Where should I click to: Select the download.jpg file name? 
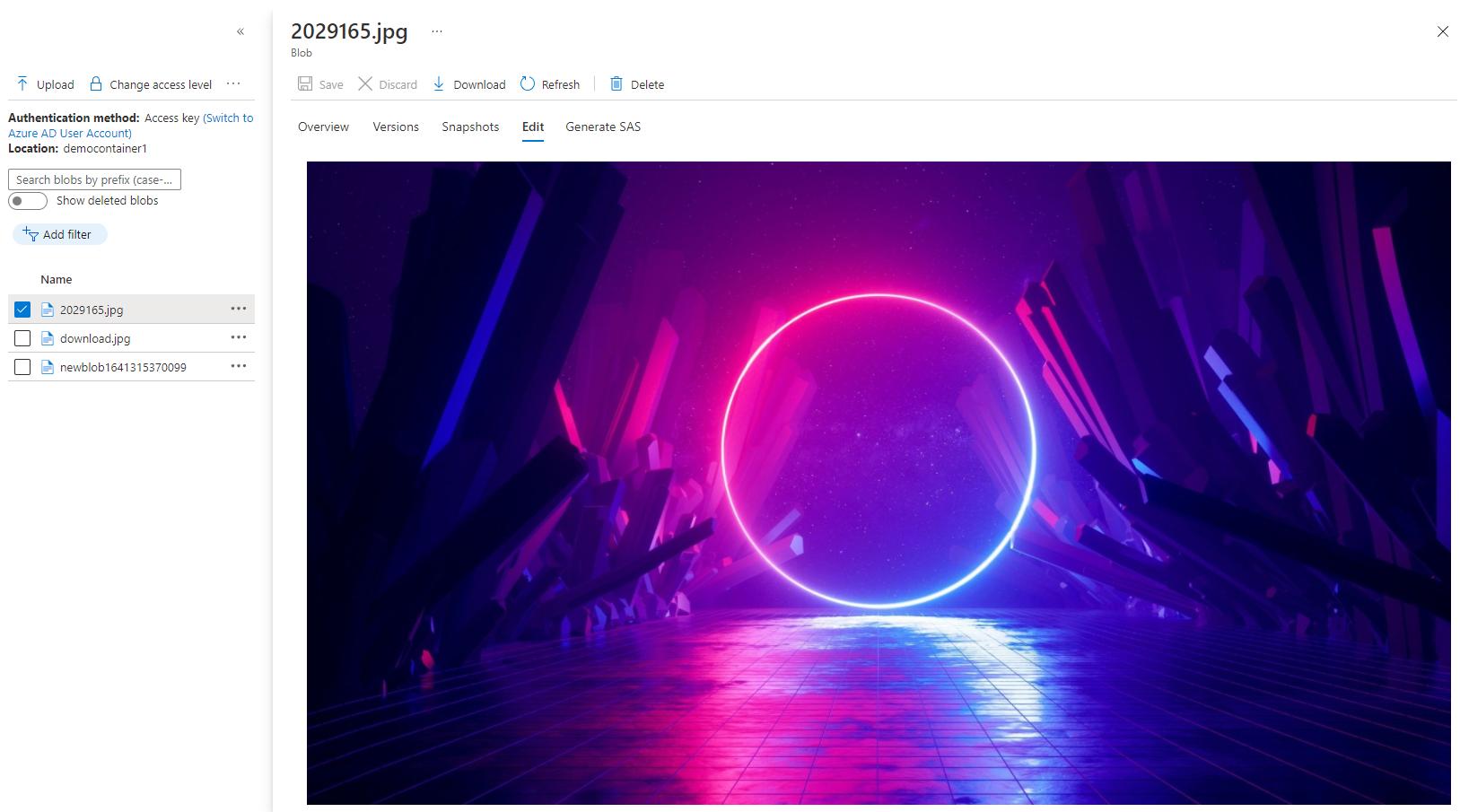pos(95,338)
